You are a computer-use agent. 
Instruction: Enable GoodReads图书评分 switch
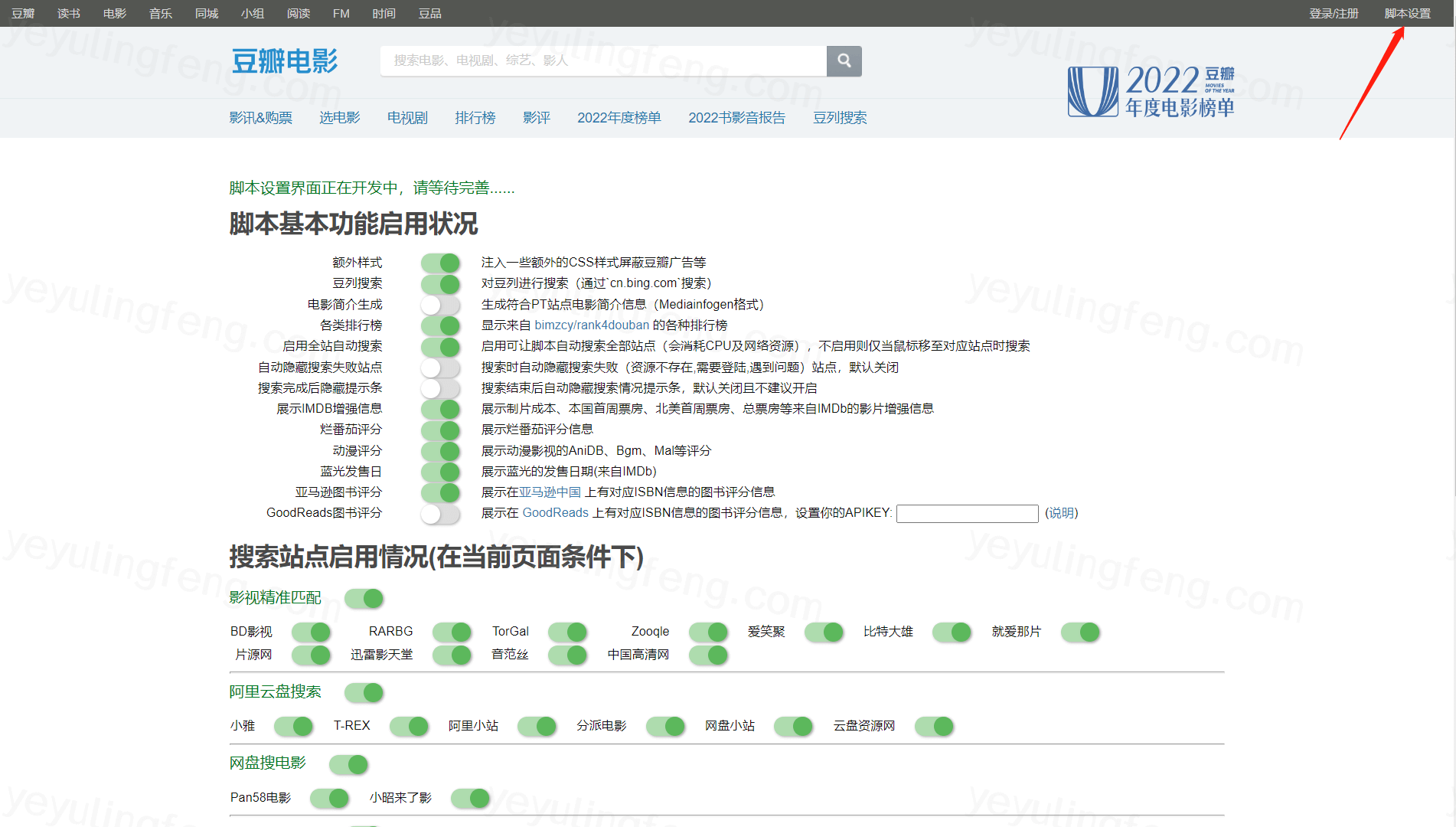click(x=440, y=513)
